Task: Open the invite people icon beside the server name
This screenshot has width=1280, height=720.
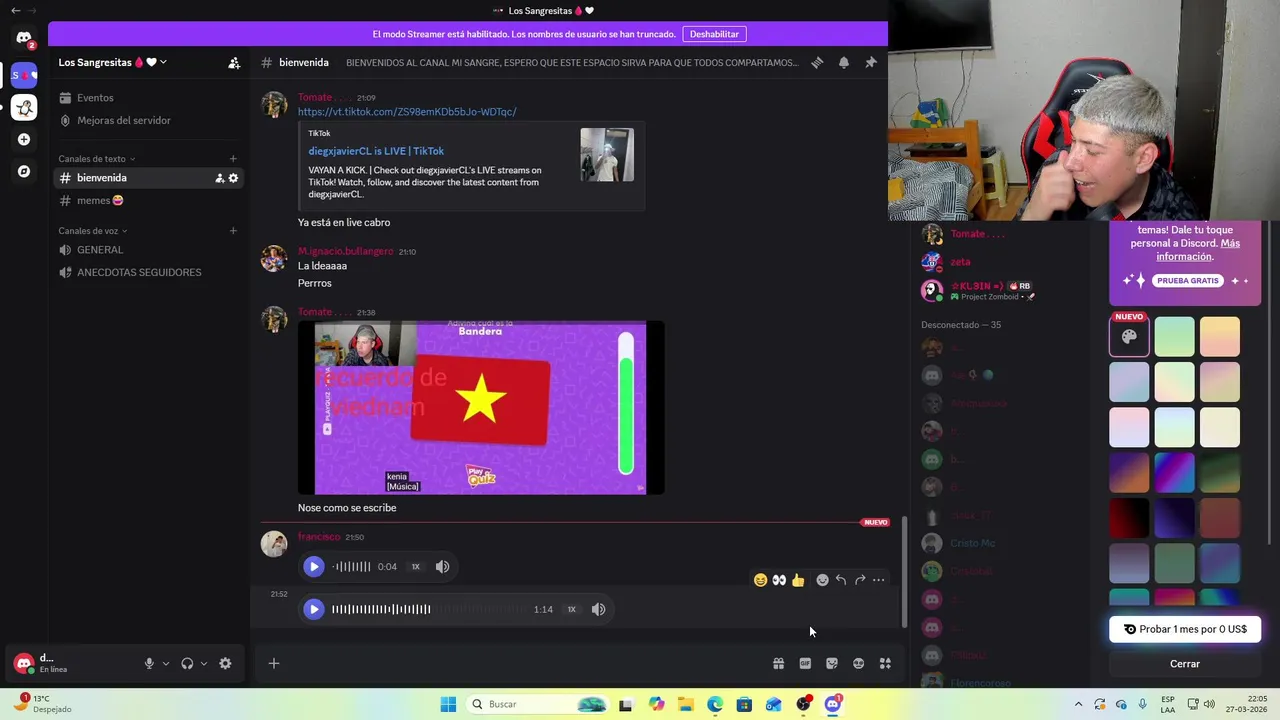Action: click(x=234, y=62)
